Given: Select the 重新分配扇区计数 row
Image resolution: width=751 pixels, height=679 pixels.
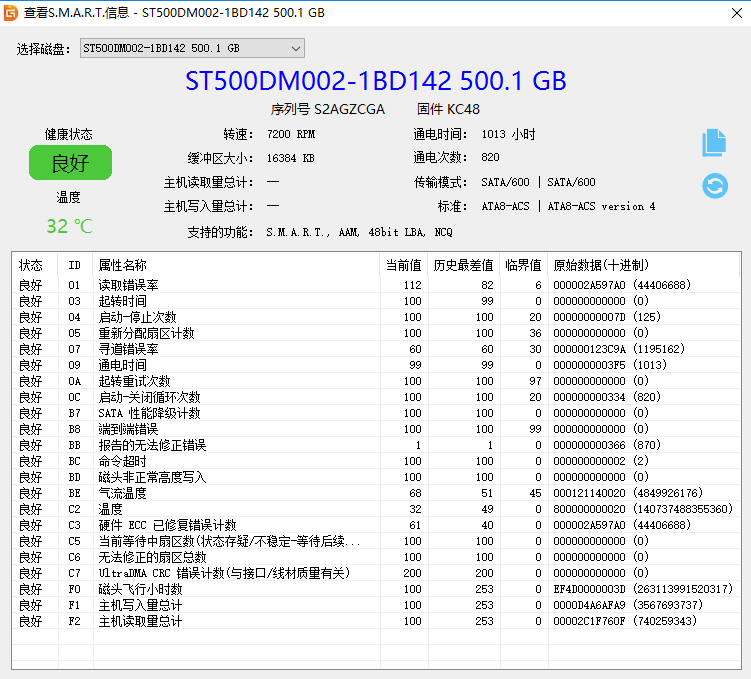Looking at the screenshot, I should point(376,333).
